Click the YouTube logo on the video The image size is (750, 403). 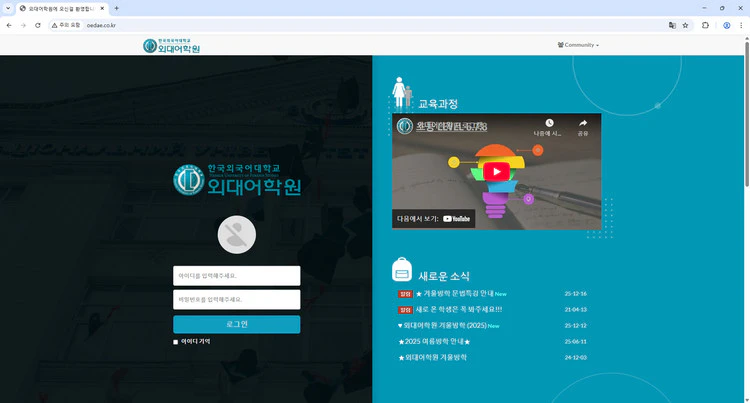(x=456, y=217)
